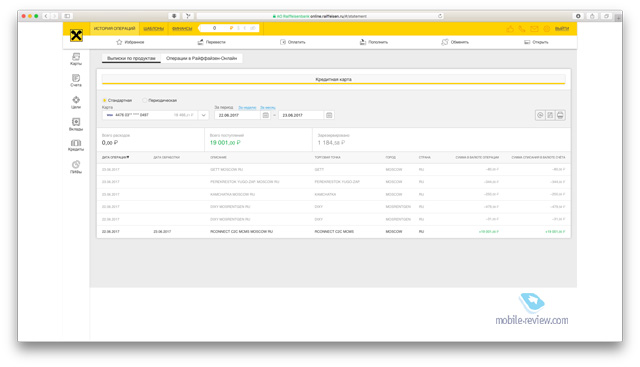Export statement to file icon
The height and width of the screenshot is (367, 640).
pyautogui.click(x=550, y=115)
